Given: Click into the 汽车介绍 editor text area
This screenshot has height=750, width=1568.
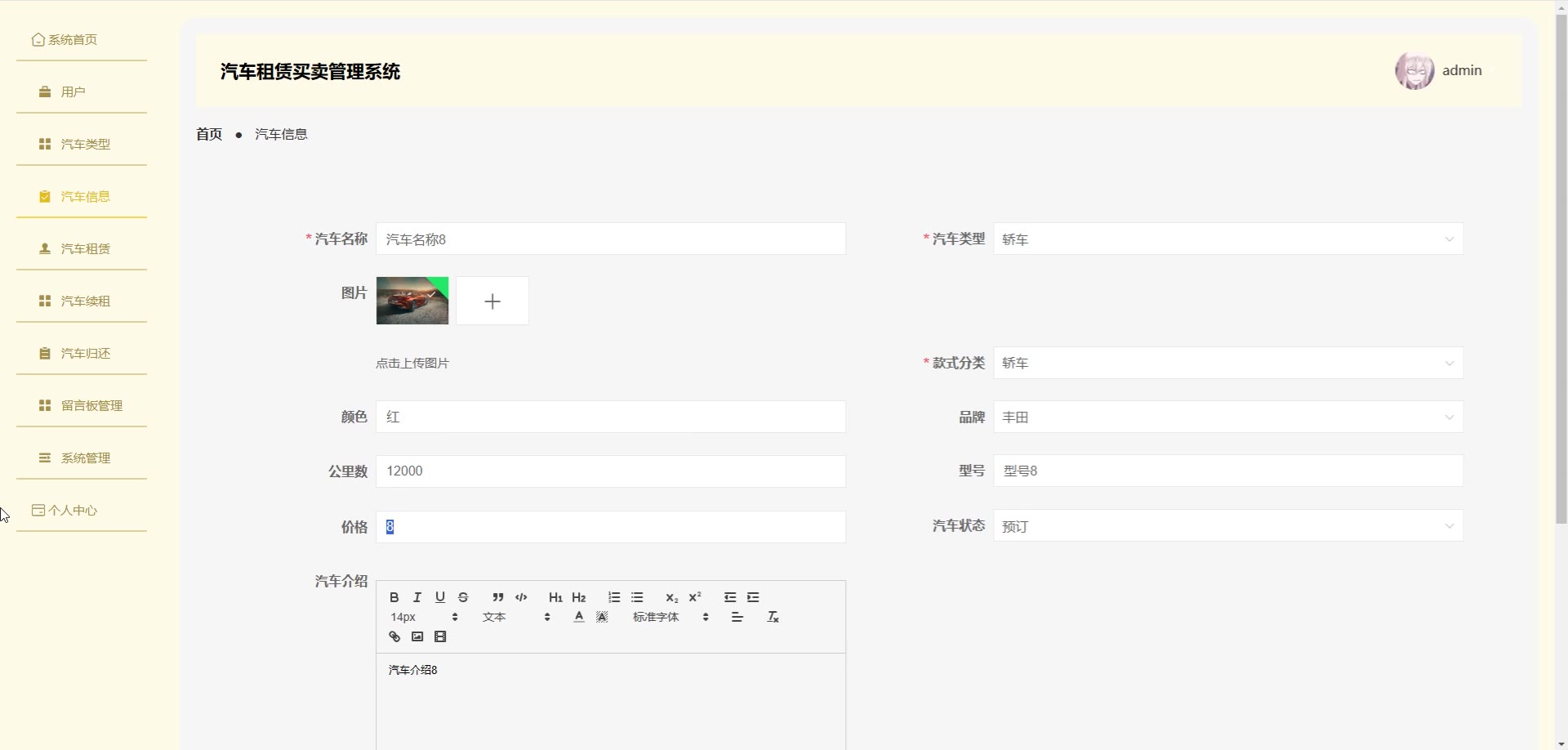Looking at the screenshot, I should [x=611, y=702].
